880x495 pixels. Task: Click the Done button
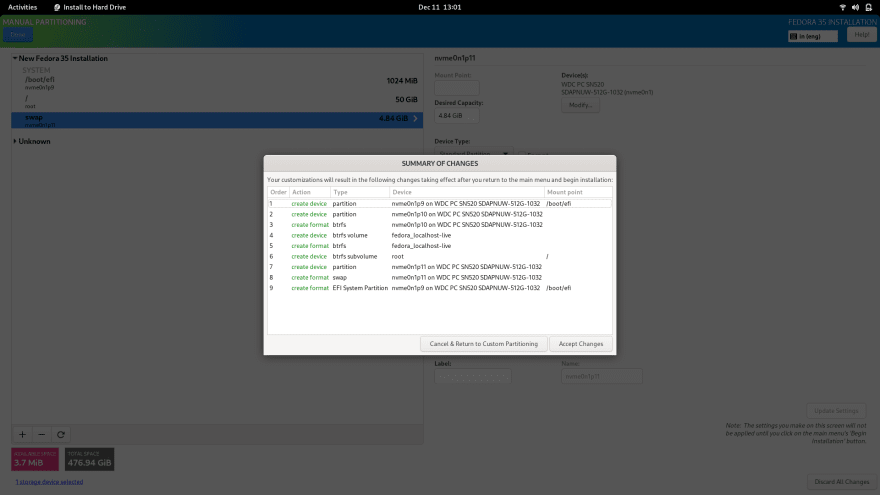(18, 35)
